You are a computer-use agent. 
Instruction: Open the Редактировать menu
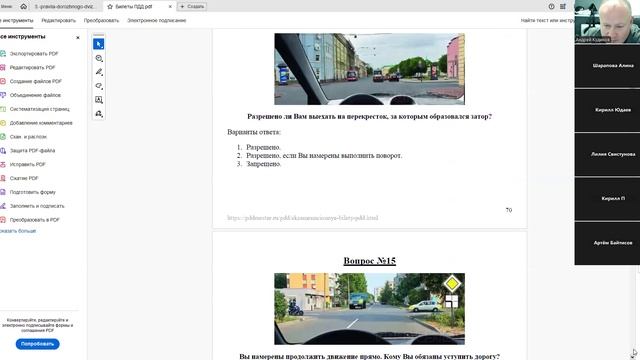58,20
